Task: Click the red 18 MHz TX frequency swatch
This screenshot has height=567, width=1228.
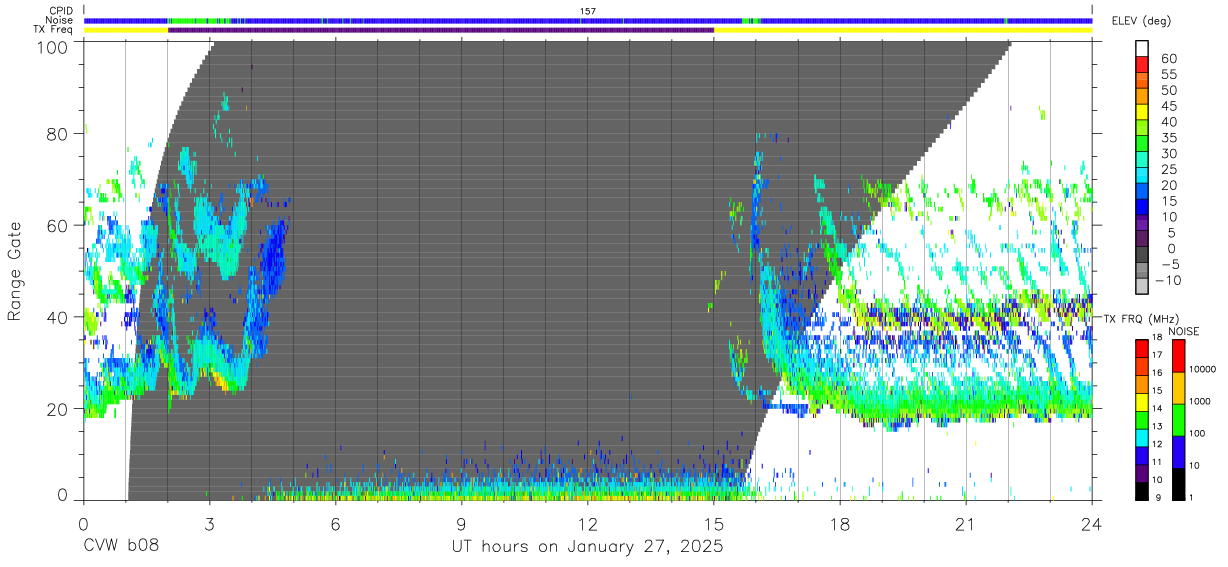Action: 1142,348
